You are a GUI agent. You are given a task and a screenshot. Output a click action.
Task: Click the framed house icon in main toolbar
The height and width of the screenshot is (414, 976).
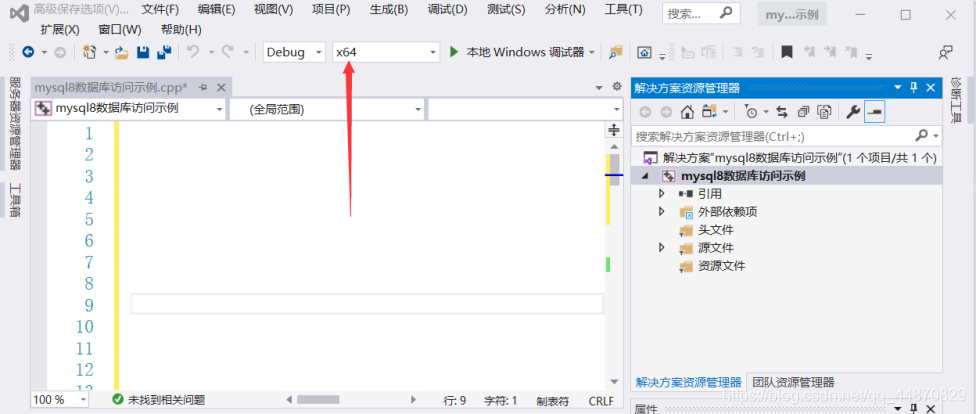coord(644,53)
